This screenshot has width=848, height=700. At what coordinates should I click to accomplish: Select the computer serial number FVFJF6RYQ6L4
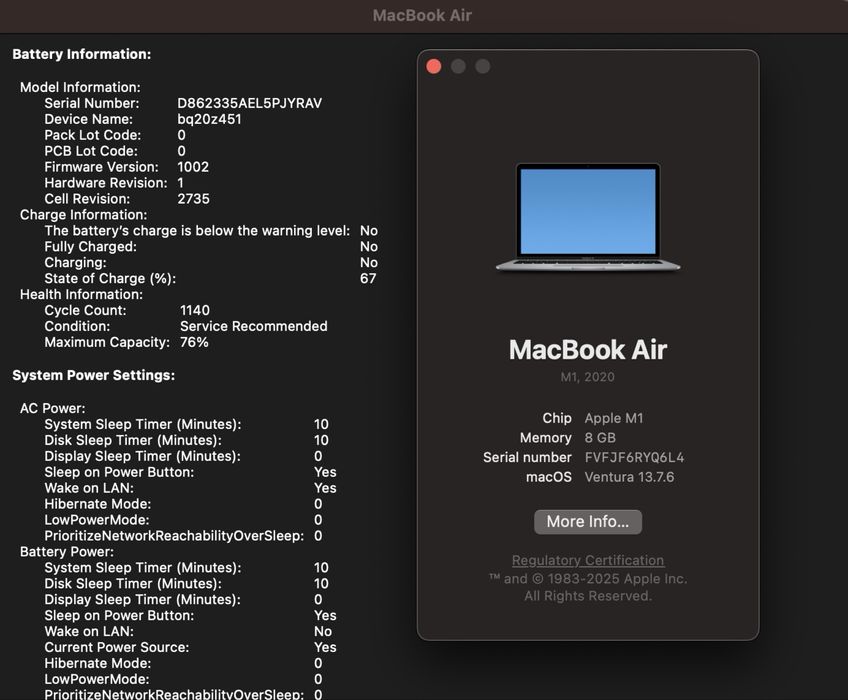(x=634, y=458)
